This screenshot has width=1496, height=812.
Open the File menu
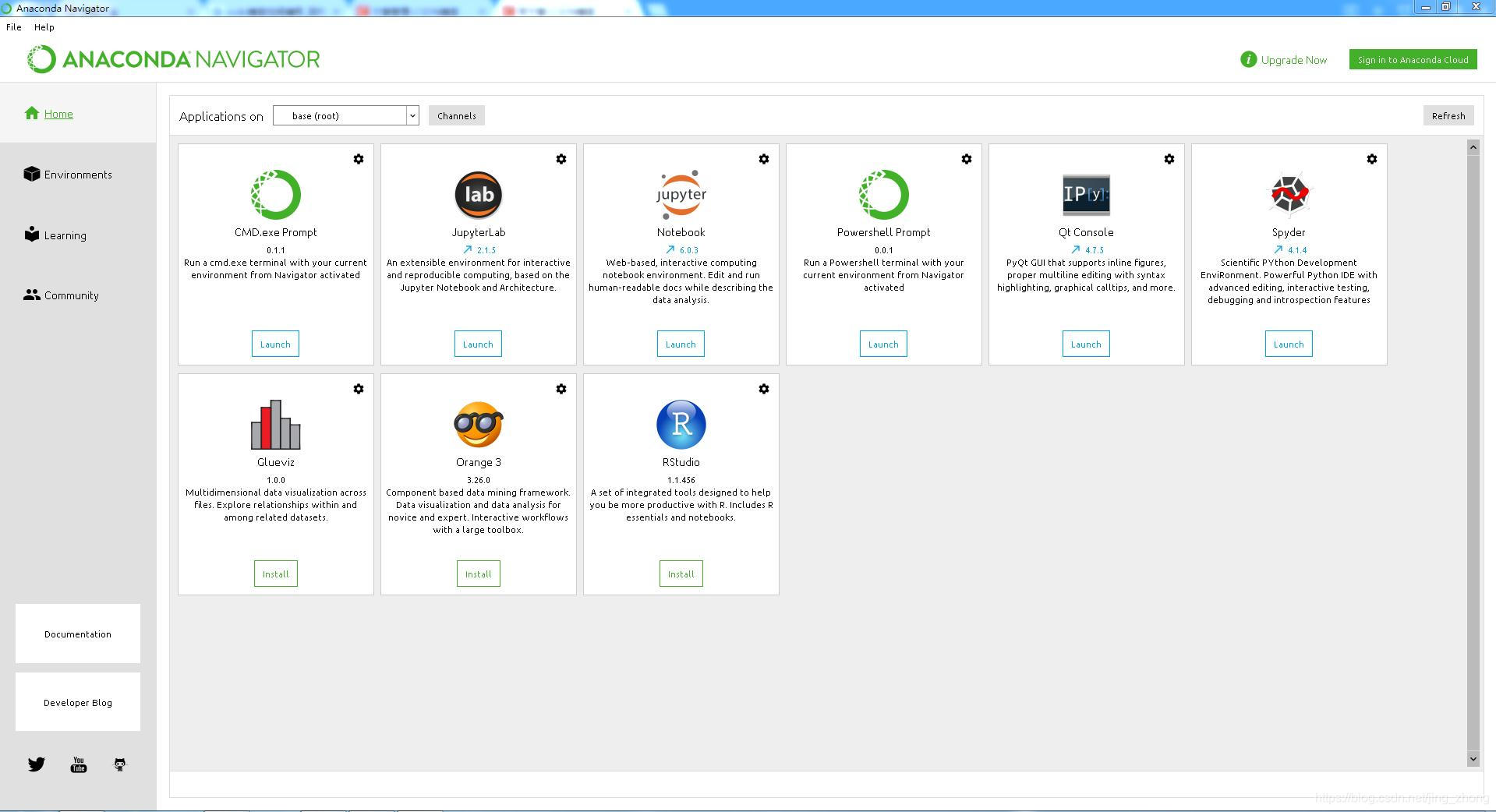pyautogui.click(x=14, y=26)
